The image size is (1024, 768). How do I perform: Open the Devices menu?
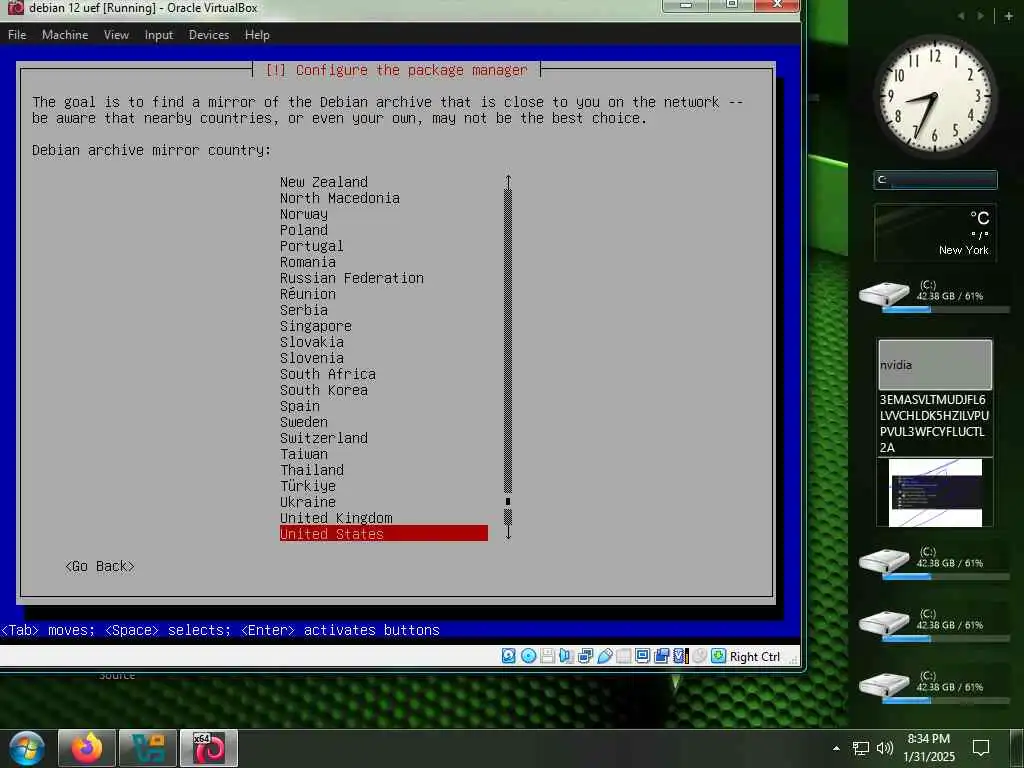point(209,35)
